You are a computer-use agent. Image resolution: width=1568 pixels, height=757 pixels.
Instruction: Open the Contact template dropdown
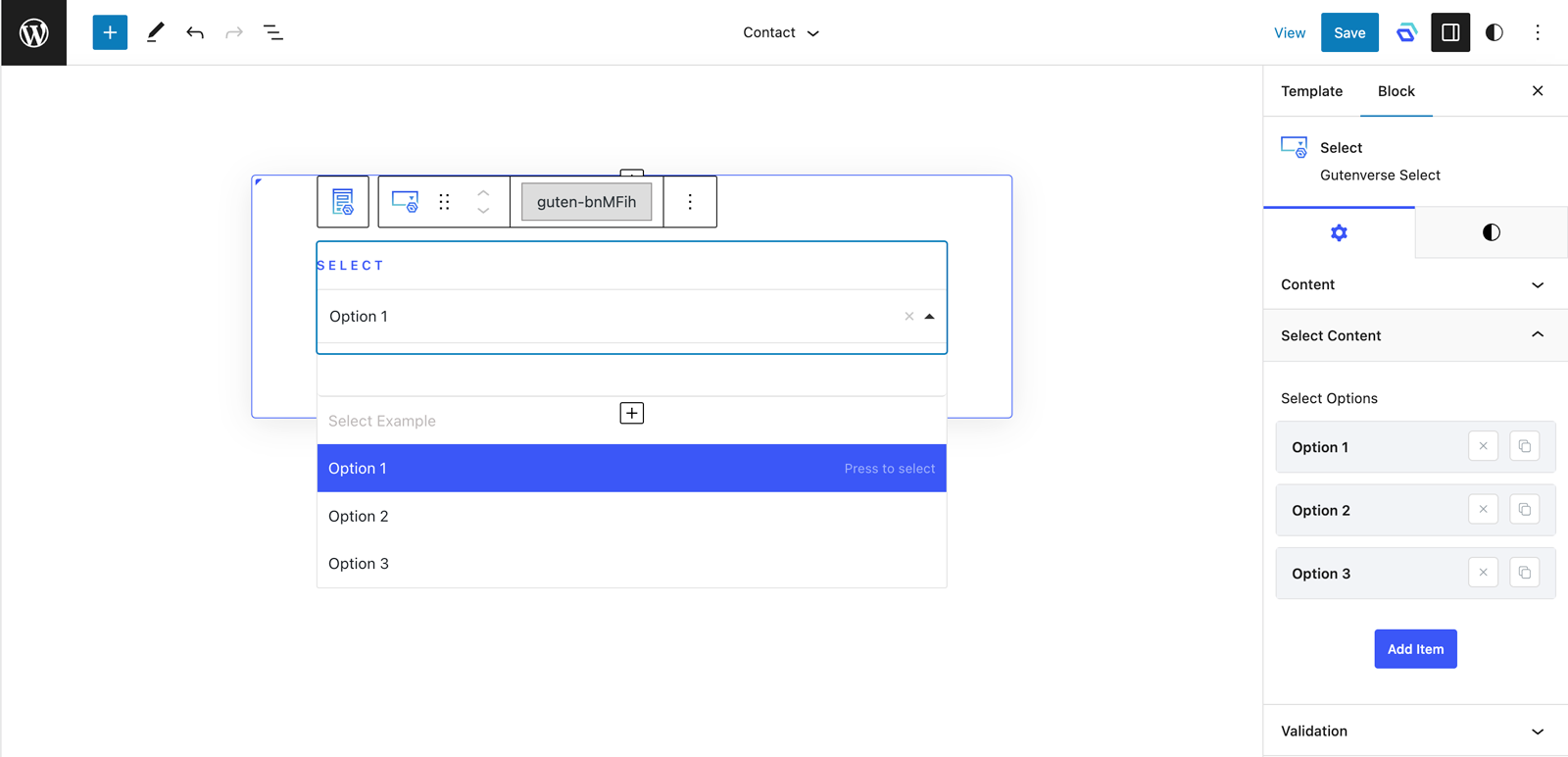[x=780, y=32]
